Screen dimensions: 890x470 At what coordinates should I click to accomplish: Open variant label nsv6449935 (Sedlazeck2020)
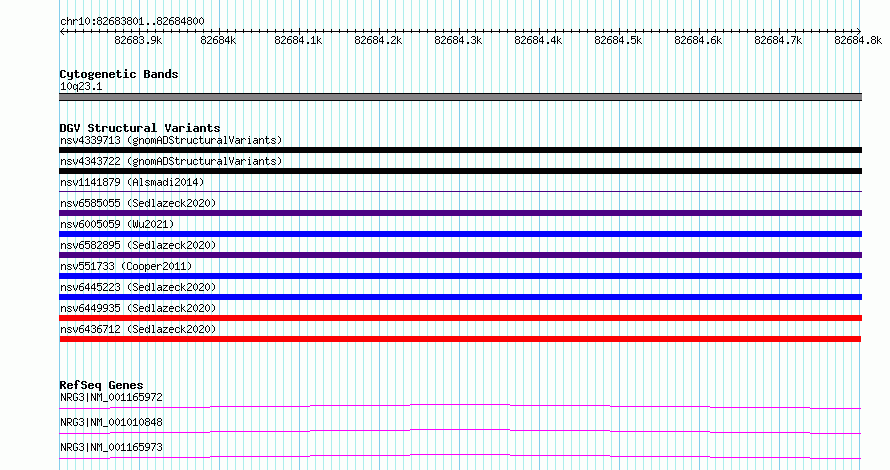[x=138, y=308]
